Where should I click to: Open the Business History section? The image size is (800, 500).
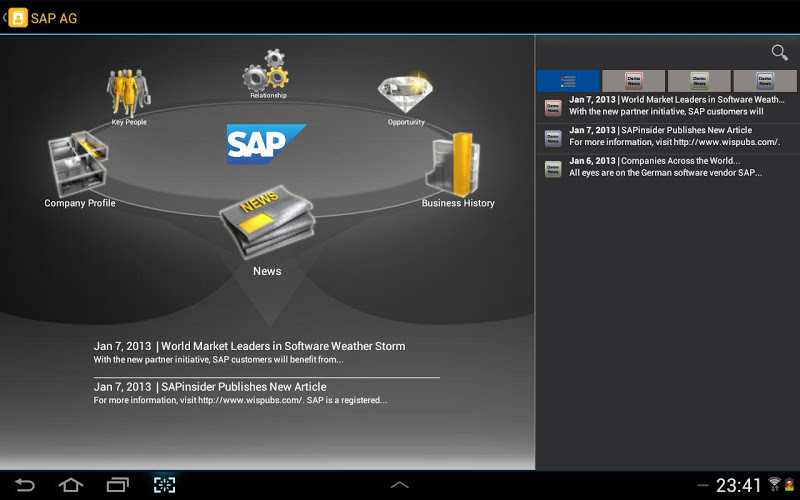tap(458, 170)
